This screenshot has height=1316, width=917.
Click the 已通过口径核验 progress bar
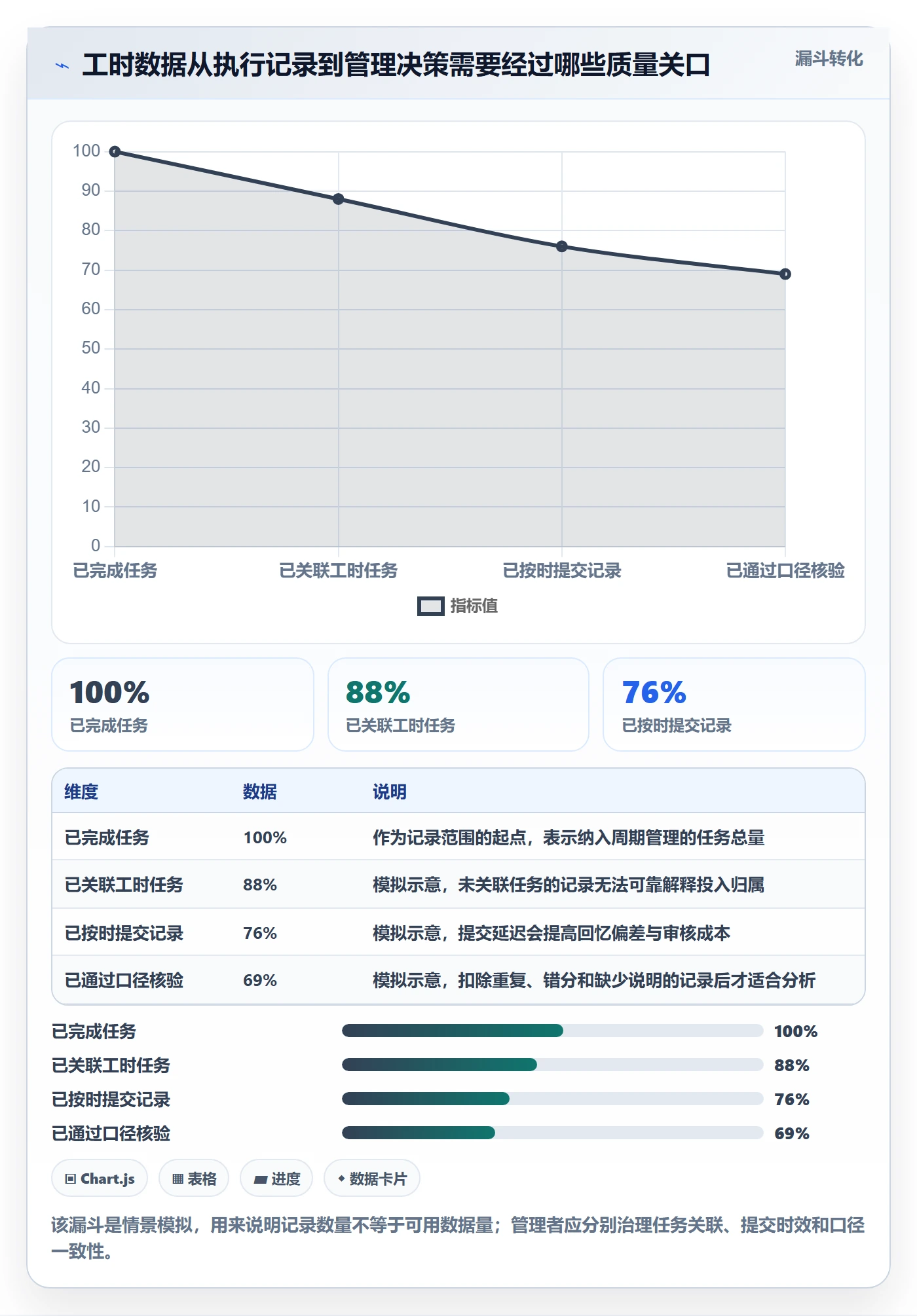point(552,1133)
